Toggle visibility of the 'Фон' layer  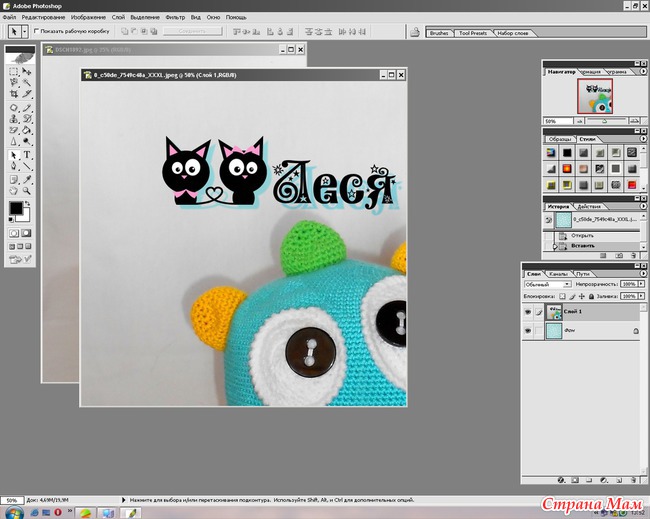click(x=528, y=331)
